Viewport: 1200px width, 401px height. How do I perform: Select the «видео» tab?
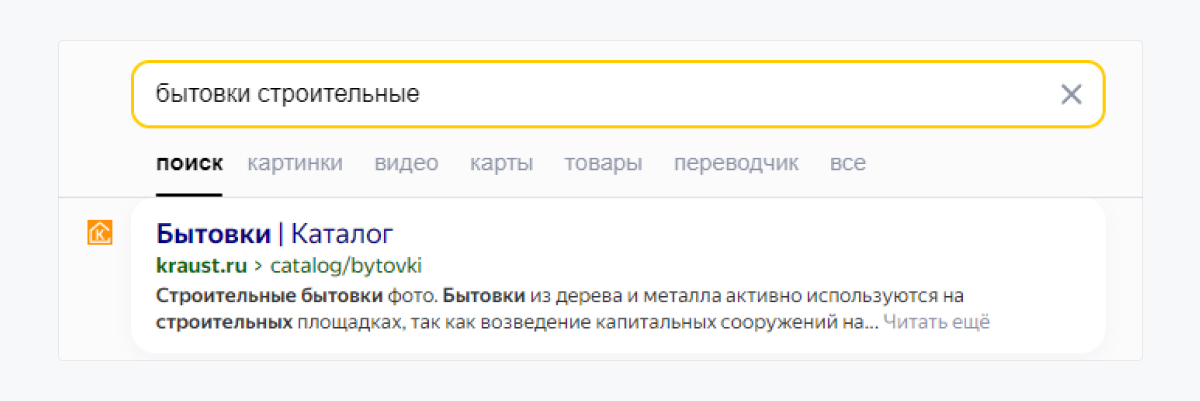pos(406,163)
